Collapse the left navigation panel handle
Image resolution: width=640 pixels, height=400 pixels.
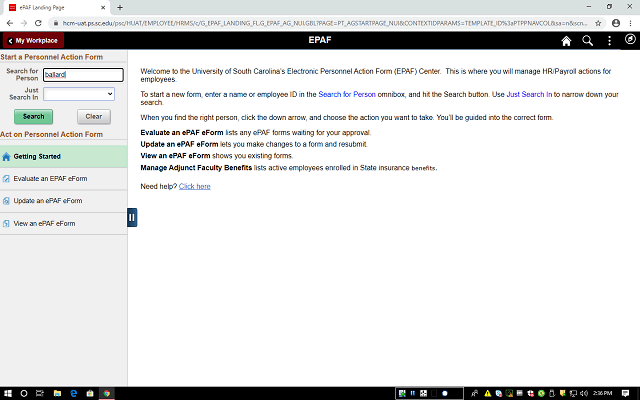[132, 217]
